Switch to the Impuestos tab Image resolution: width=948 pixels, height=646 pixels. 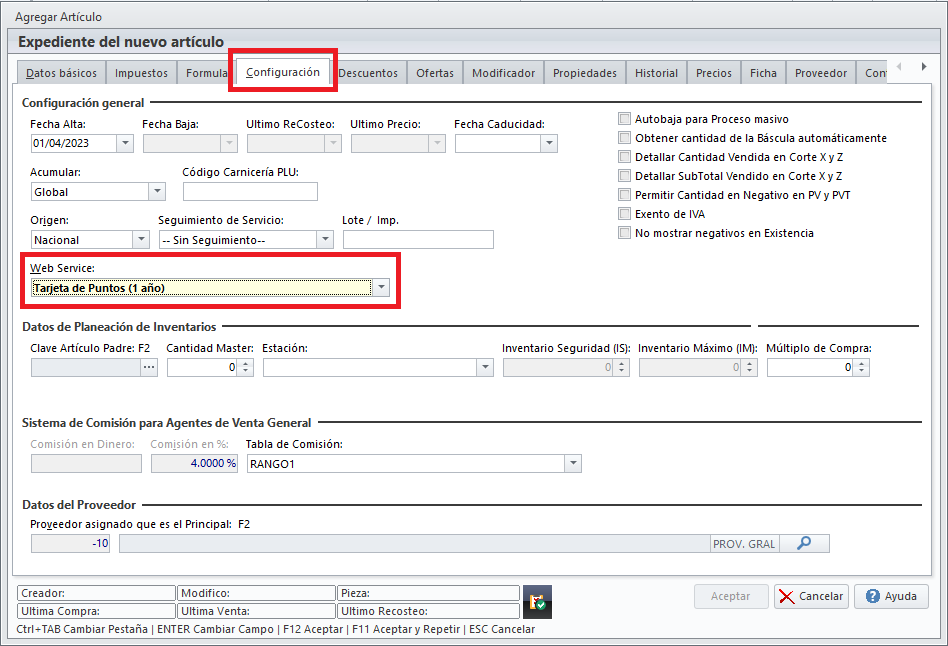141,73
